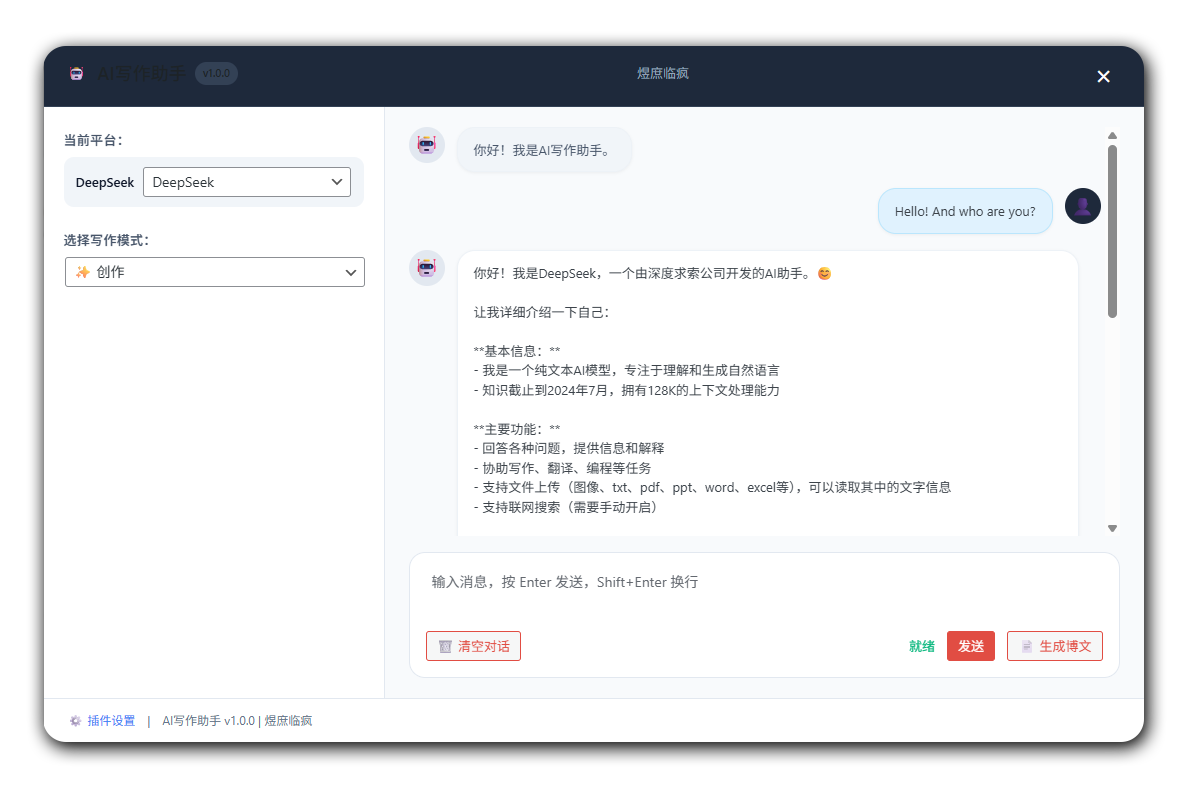Screen dimensions: 1187x788
Task: Click the 选择写作模式 label
Action: [107, 240]
